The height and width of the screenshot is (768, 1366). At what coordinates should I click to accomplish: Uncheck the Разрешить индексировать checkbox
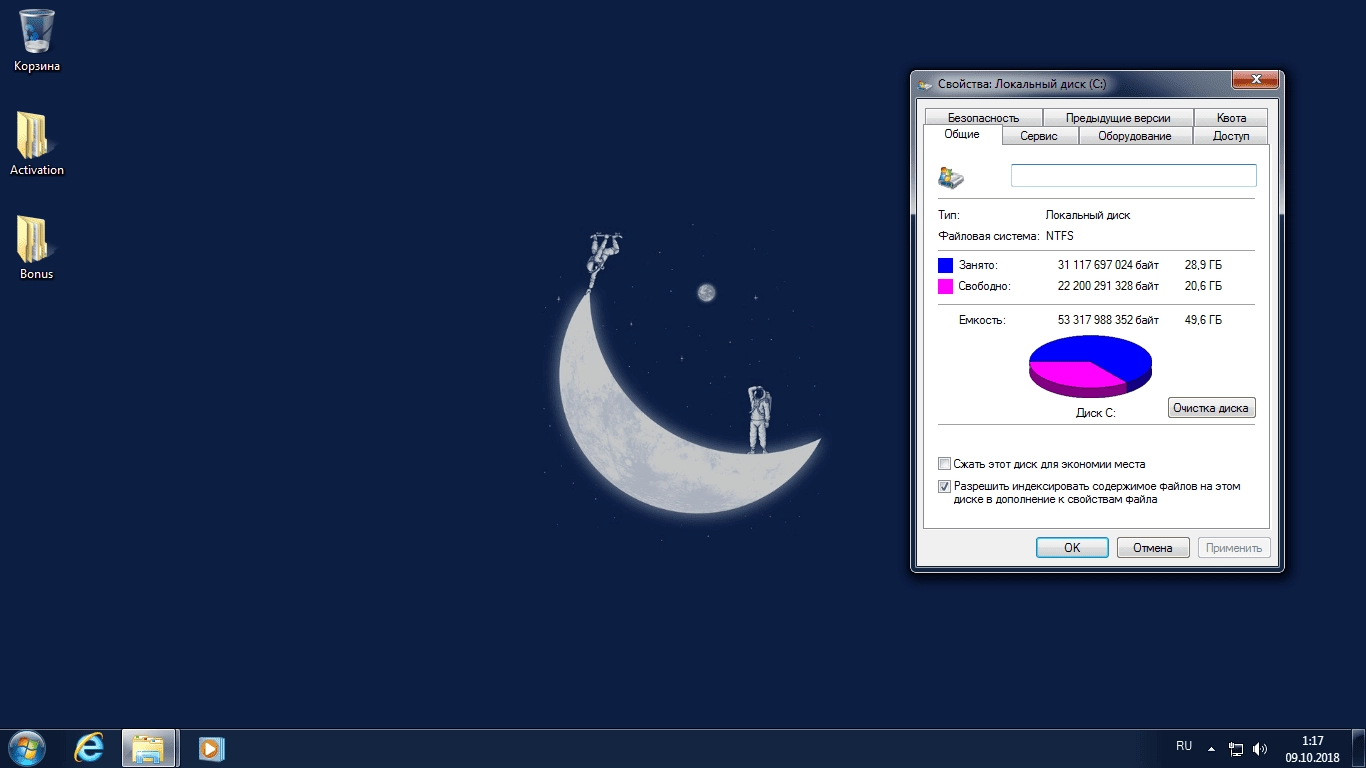[x=944, y=487]
